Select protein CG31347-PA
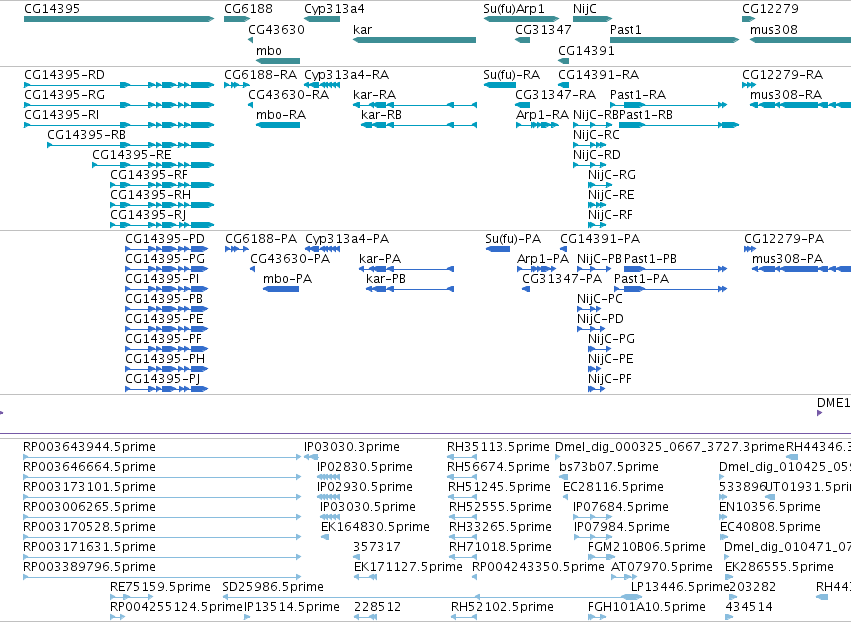The width and height of the screenshot is (851, 622). (562, 279)
